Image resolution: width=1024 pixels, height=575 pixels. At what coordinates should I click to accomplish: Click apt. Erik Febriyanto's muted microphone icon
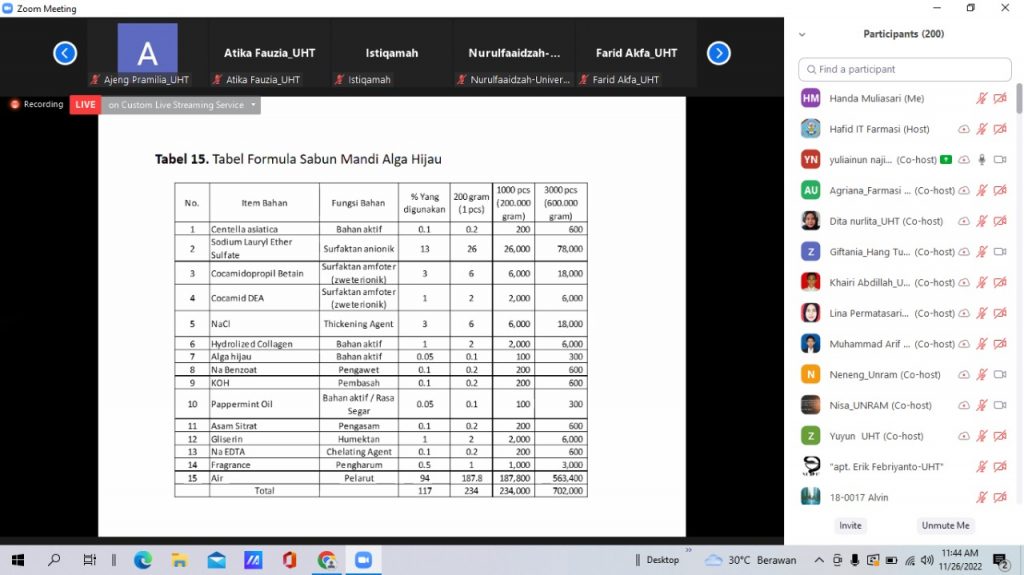point(982,467)
